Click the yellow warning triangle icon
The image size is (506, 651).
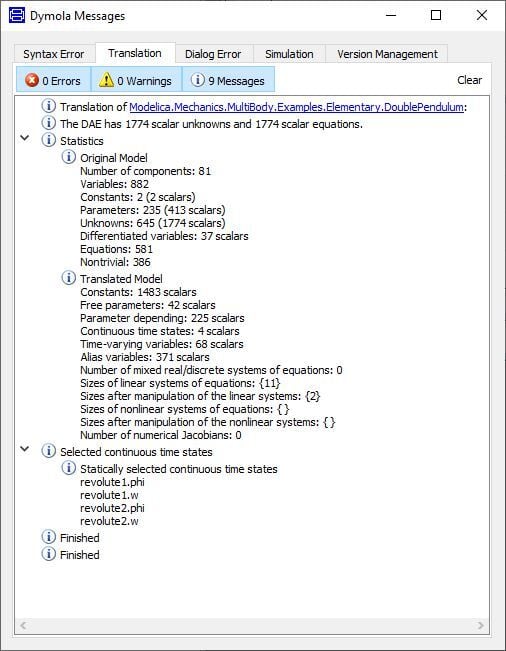pos(106,80)
